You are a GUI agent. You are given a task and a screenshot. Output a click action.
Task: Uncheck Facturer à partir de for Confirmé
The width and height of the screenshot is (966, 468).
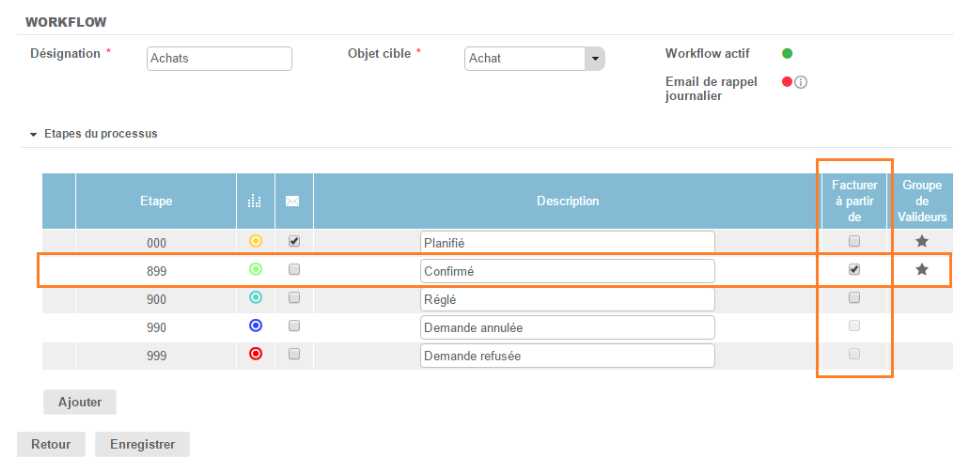854,270
